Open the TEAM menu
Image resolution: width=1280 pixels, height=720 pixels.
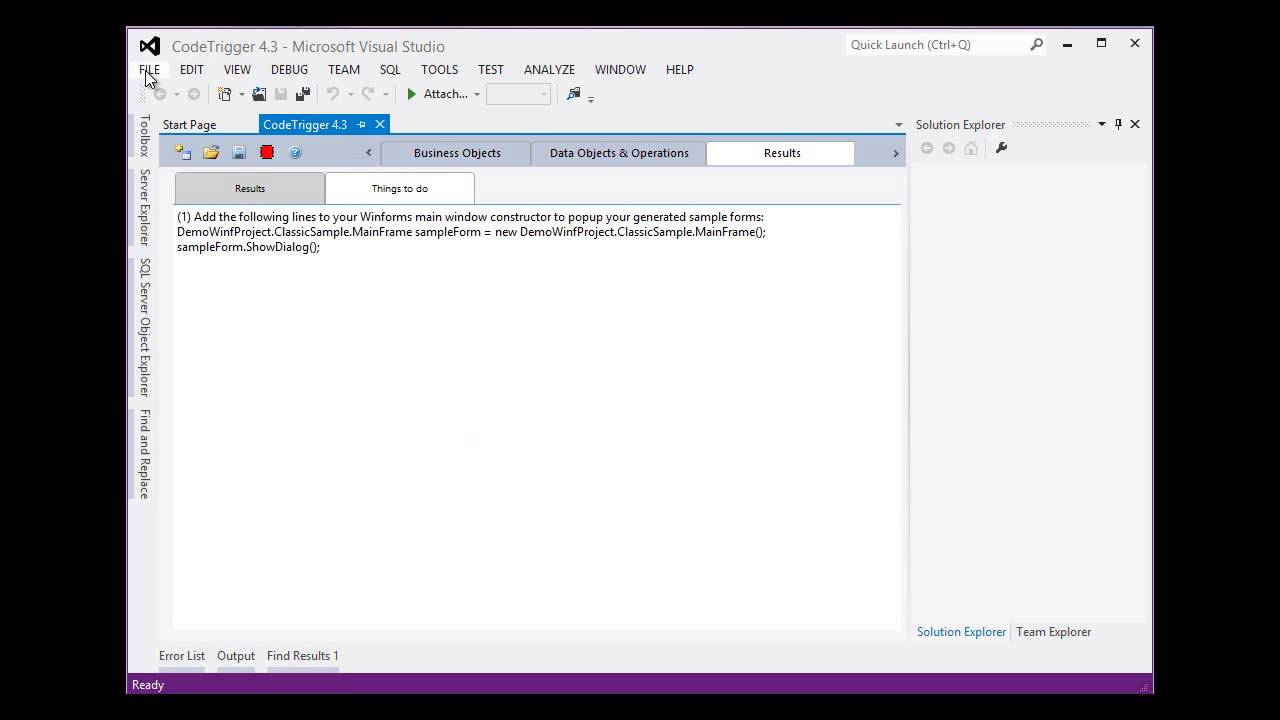(344, 69)
